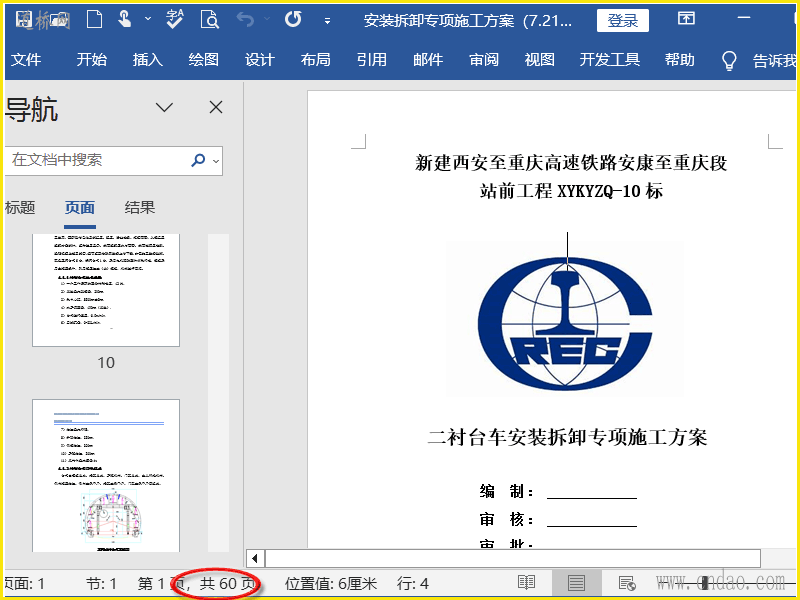Viewport: 800px width, 600px height.
Task: Click the 在文档中搜索 search box
Action: click(97, 160)
